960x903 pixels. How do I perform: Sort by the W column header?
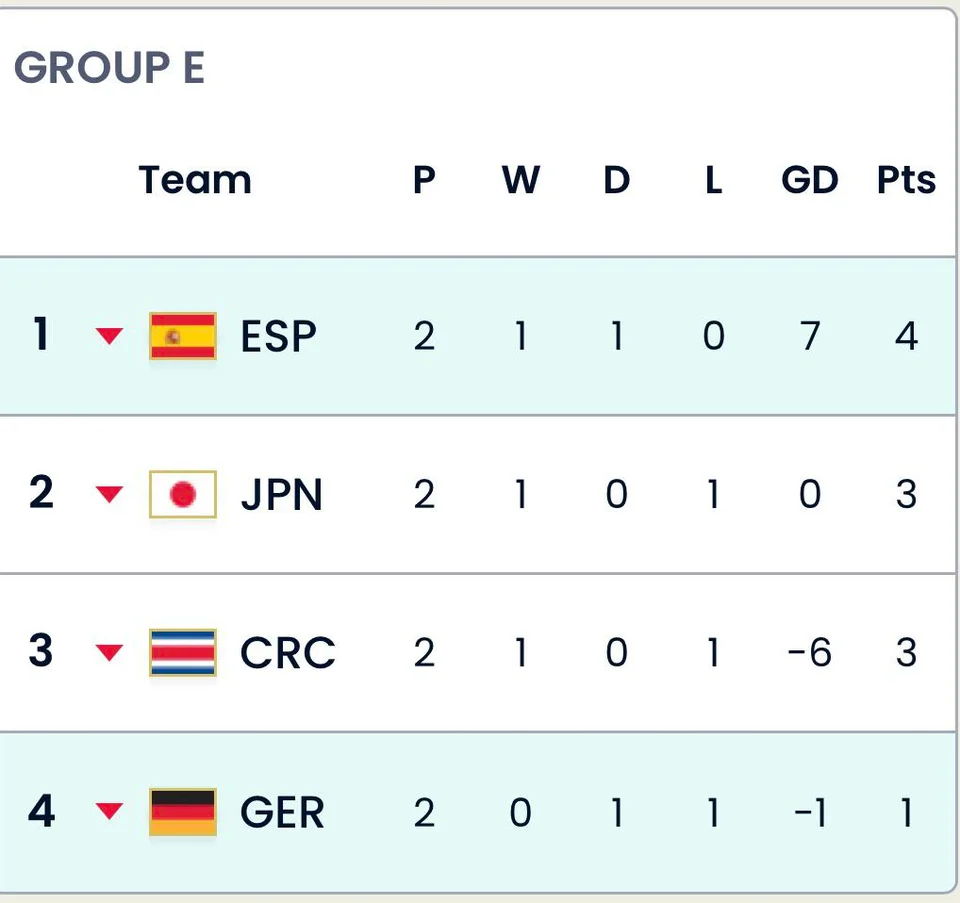(520, 181)
